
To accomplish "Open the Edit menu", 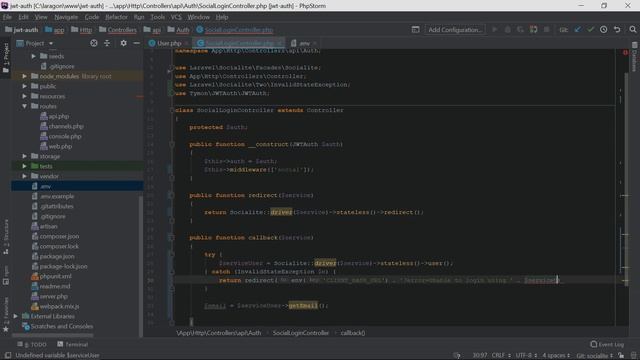I will 23,17.
